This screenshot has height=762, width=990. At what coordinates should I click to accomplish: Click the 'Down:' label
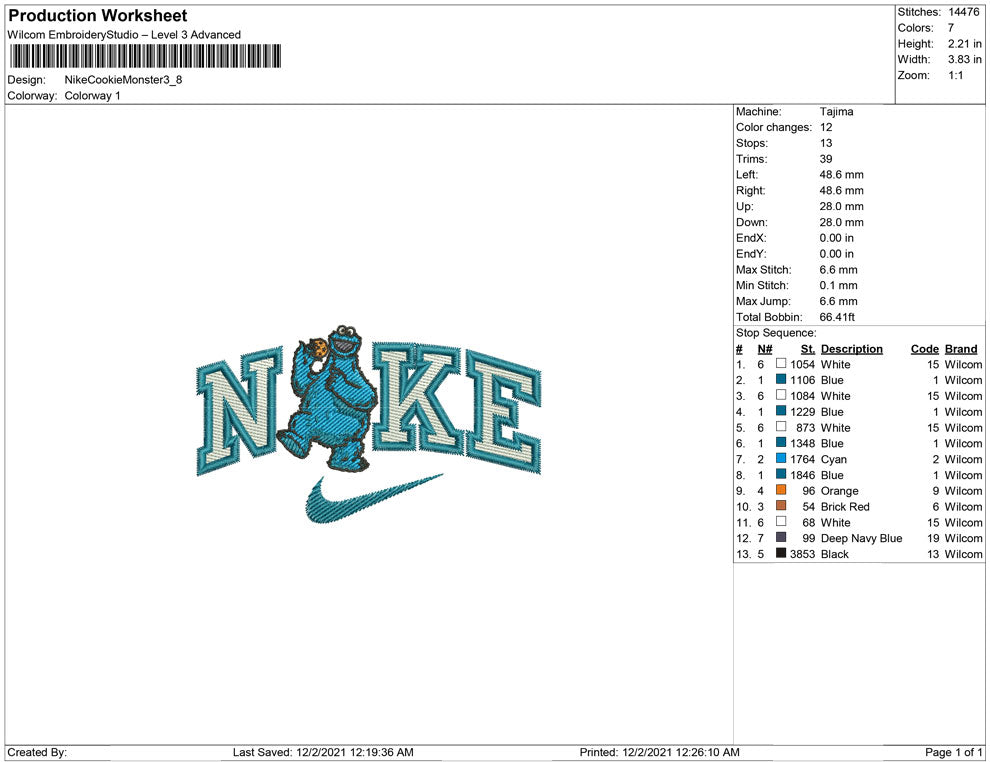click(751, 222)
